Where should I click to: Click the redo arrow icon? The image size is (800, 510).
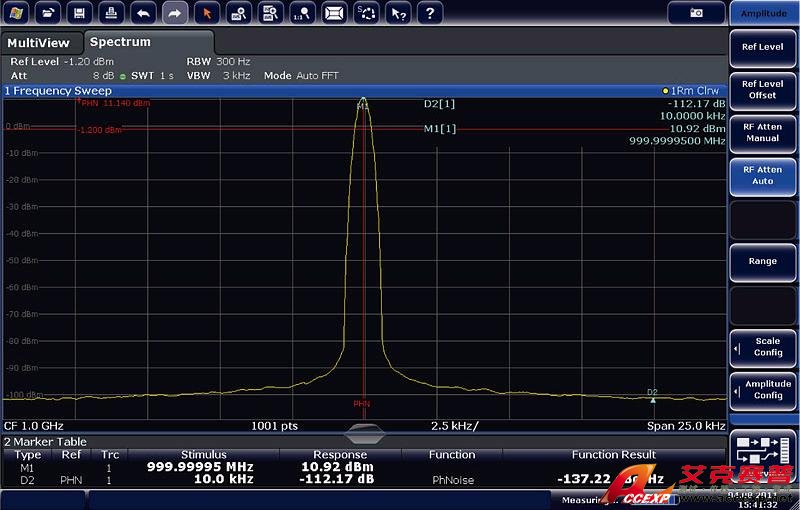point(174,13)
